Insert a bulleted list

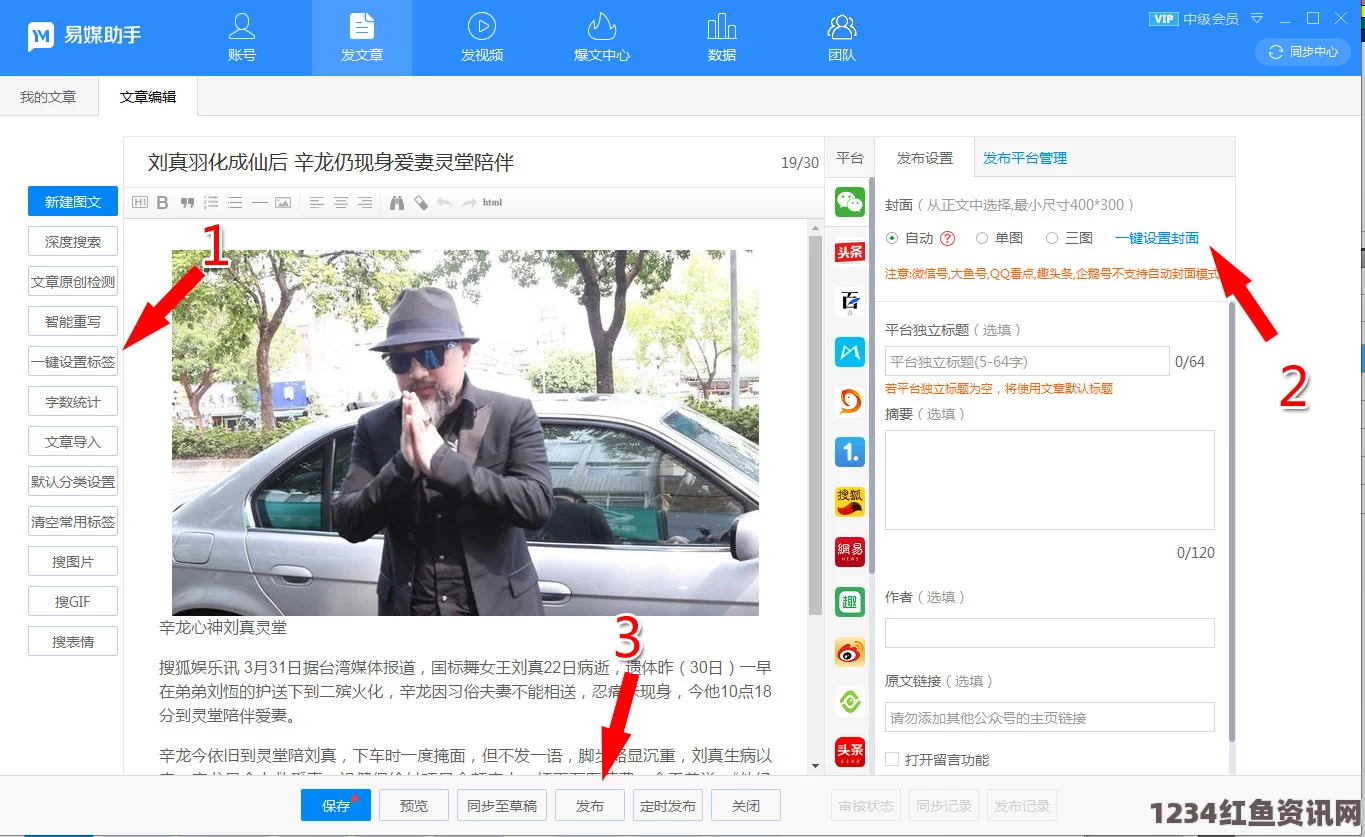tap(235, 202)
